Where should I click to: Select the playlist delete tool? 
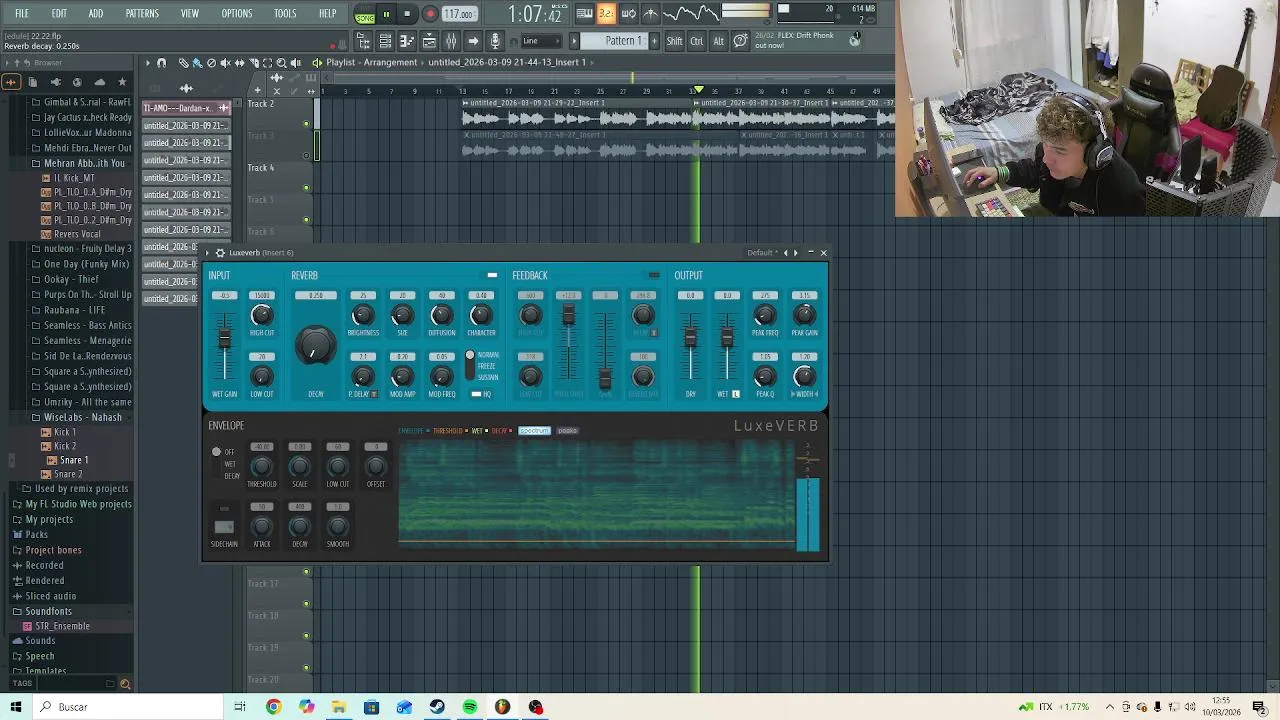click(211, 63)
